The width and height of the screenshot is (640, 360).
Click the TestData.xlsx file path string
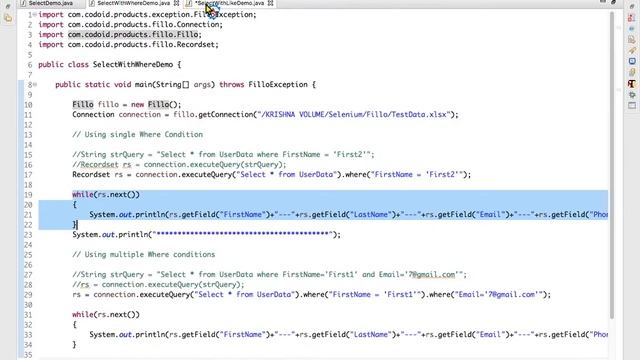(x=354, y=115)
